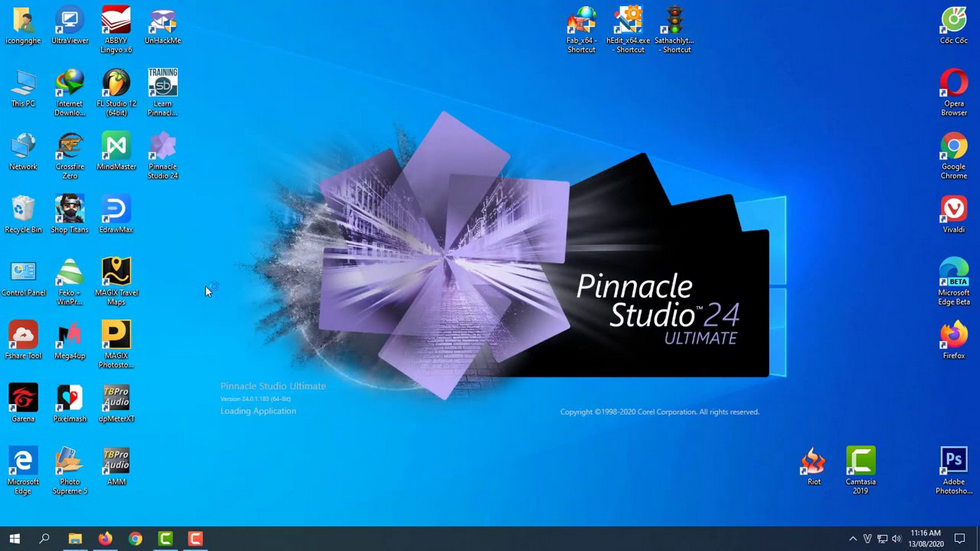Open the volume control tray icon

[x=897, y=539]
